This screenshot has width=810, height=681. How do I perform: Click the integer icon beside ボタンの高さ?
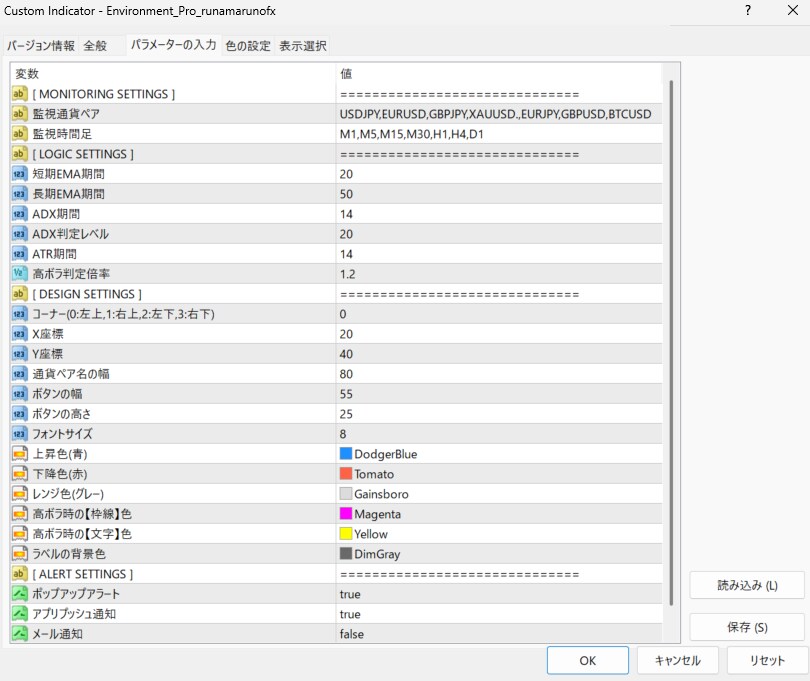point(19,414)
